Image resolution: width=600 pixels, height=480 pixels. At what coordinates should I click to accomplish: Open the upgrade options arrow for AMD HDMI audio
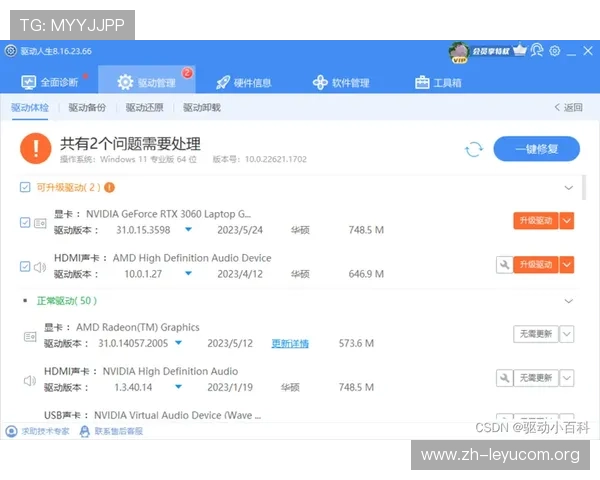coord(567,264)
